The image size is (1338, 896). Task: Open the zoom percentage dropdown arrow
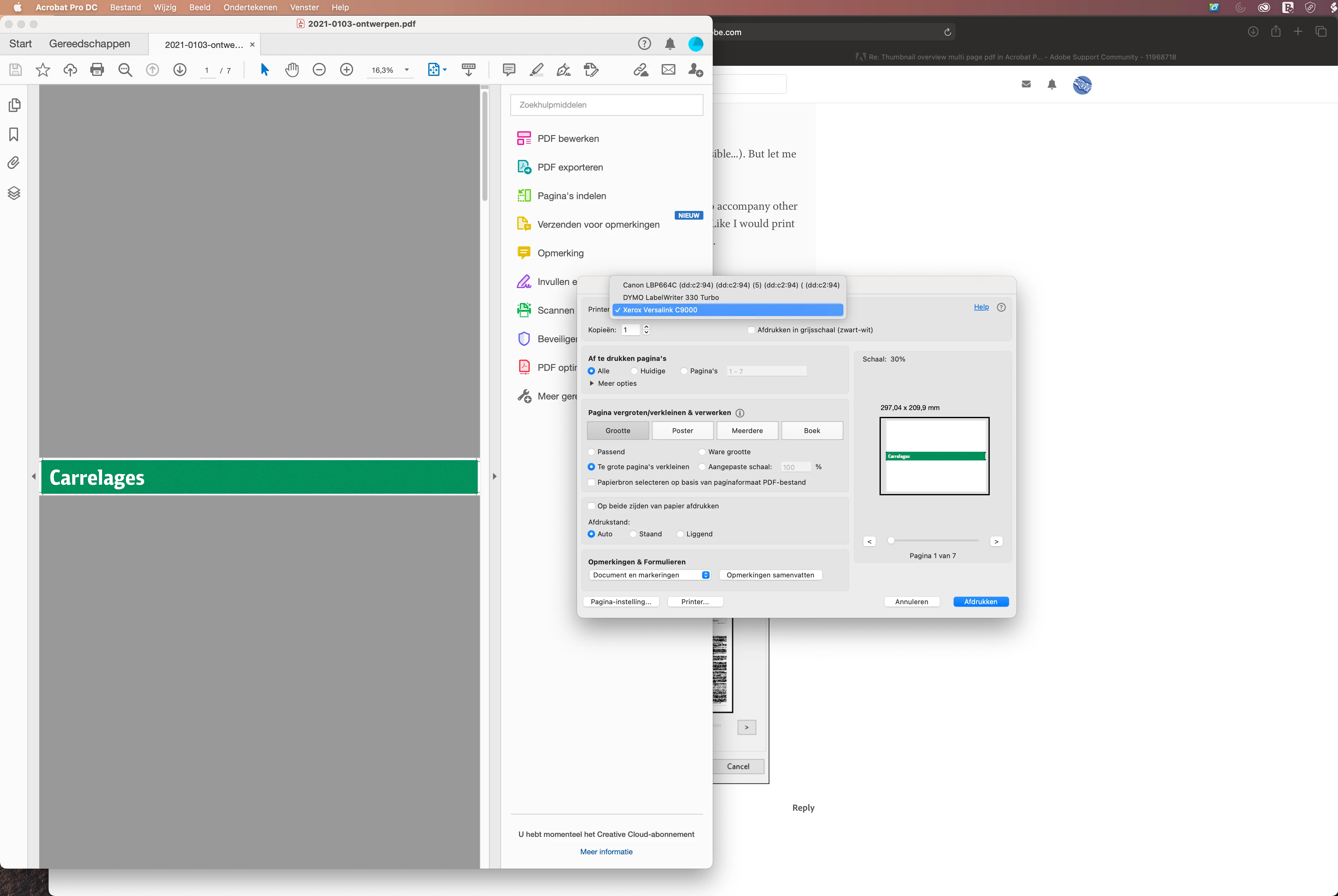[407, 70]
